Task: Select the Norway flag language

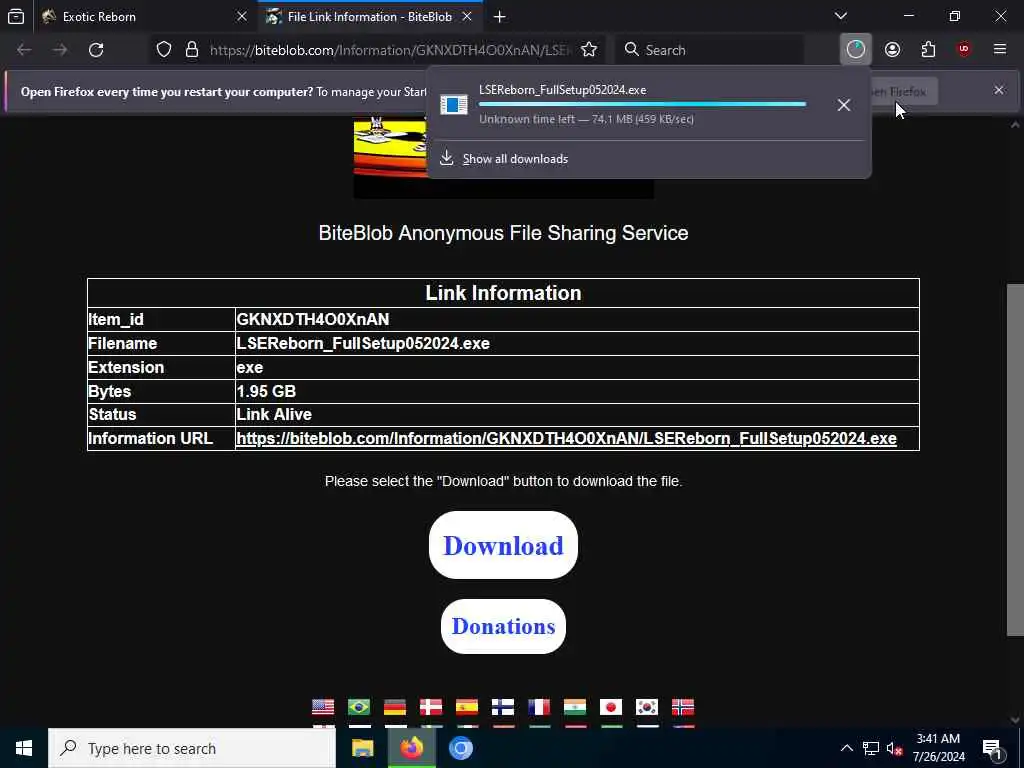Action: tap(683, 707)
